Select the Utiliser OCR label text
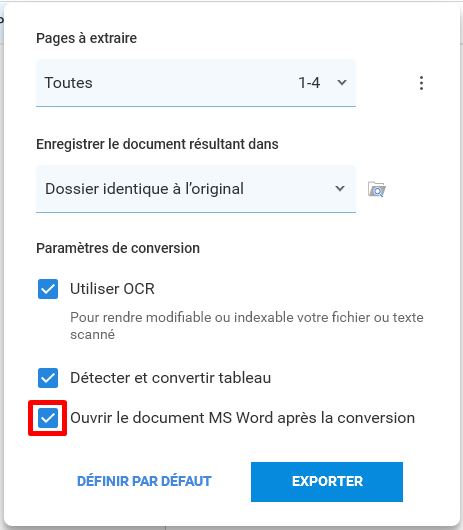Image resolution: width=463 pixels, height=530 pixels. click(112, 289)
